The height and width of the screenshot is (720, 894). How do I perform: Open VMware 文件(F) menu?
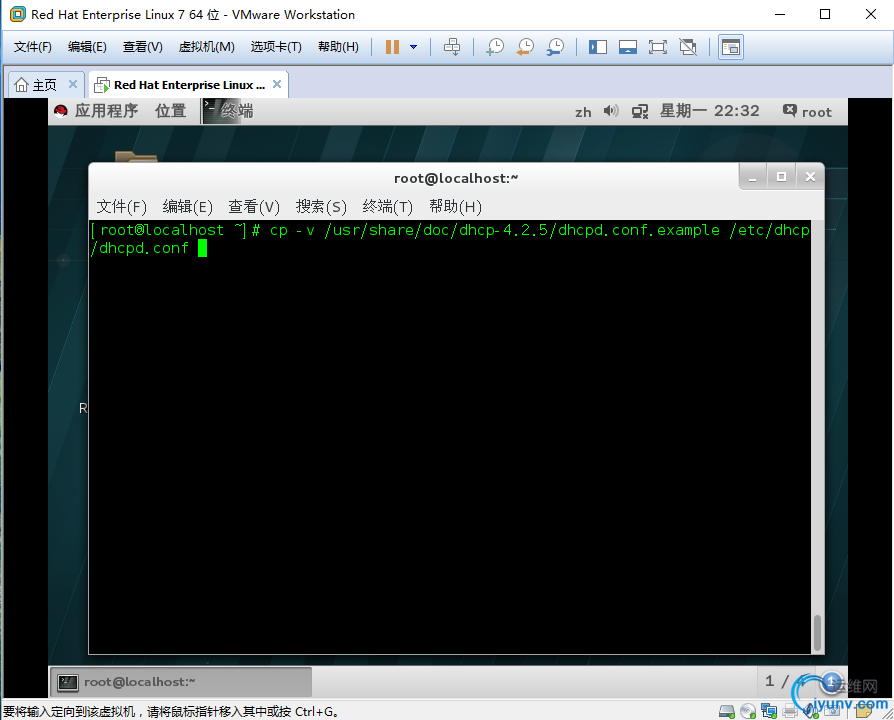[32, 47]
